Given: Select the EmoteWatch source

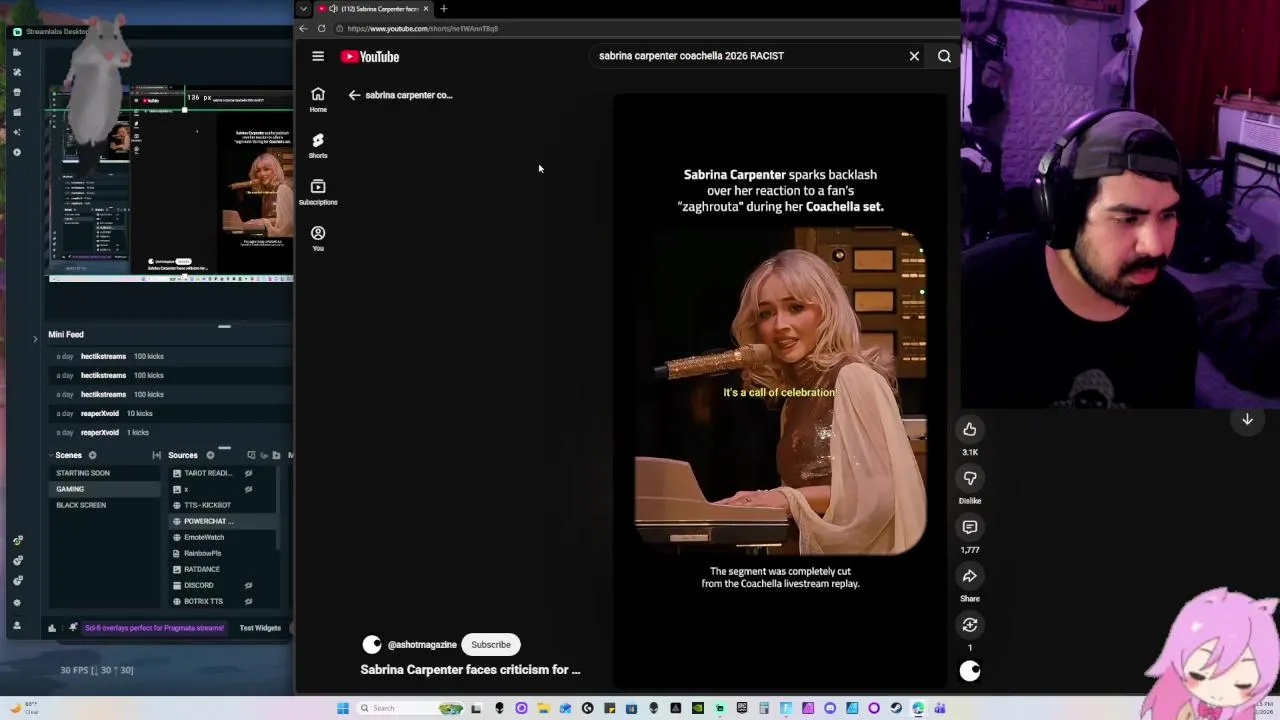Looking at the screenshot, I should [x=204, y=537].
